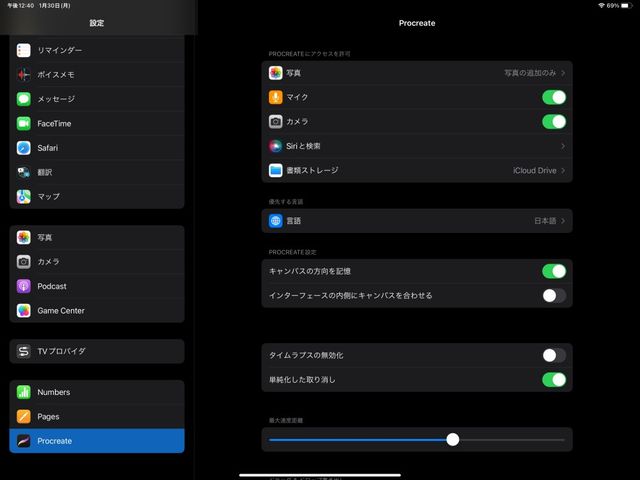Open Pages settings in sidebar
This screenshot has height=480, width=640.
(x=97, y=416)
